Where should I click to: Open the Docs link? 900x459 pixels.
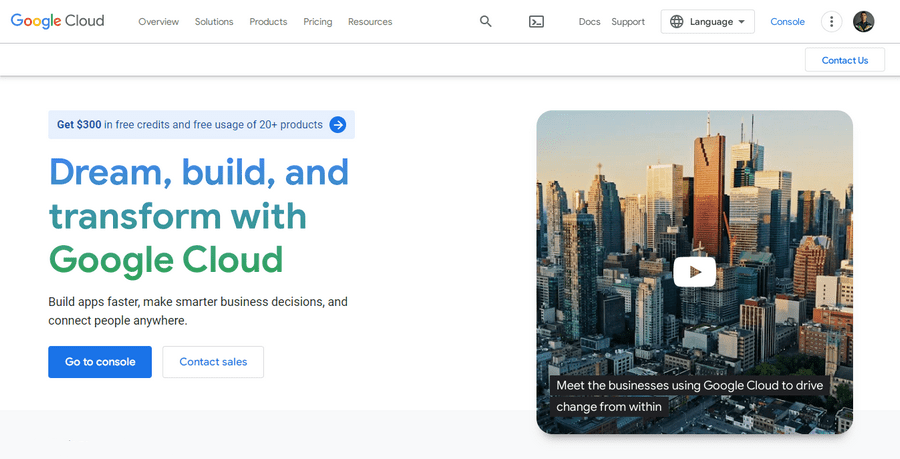pos(589,22)
